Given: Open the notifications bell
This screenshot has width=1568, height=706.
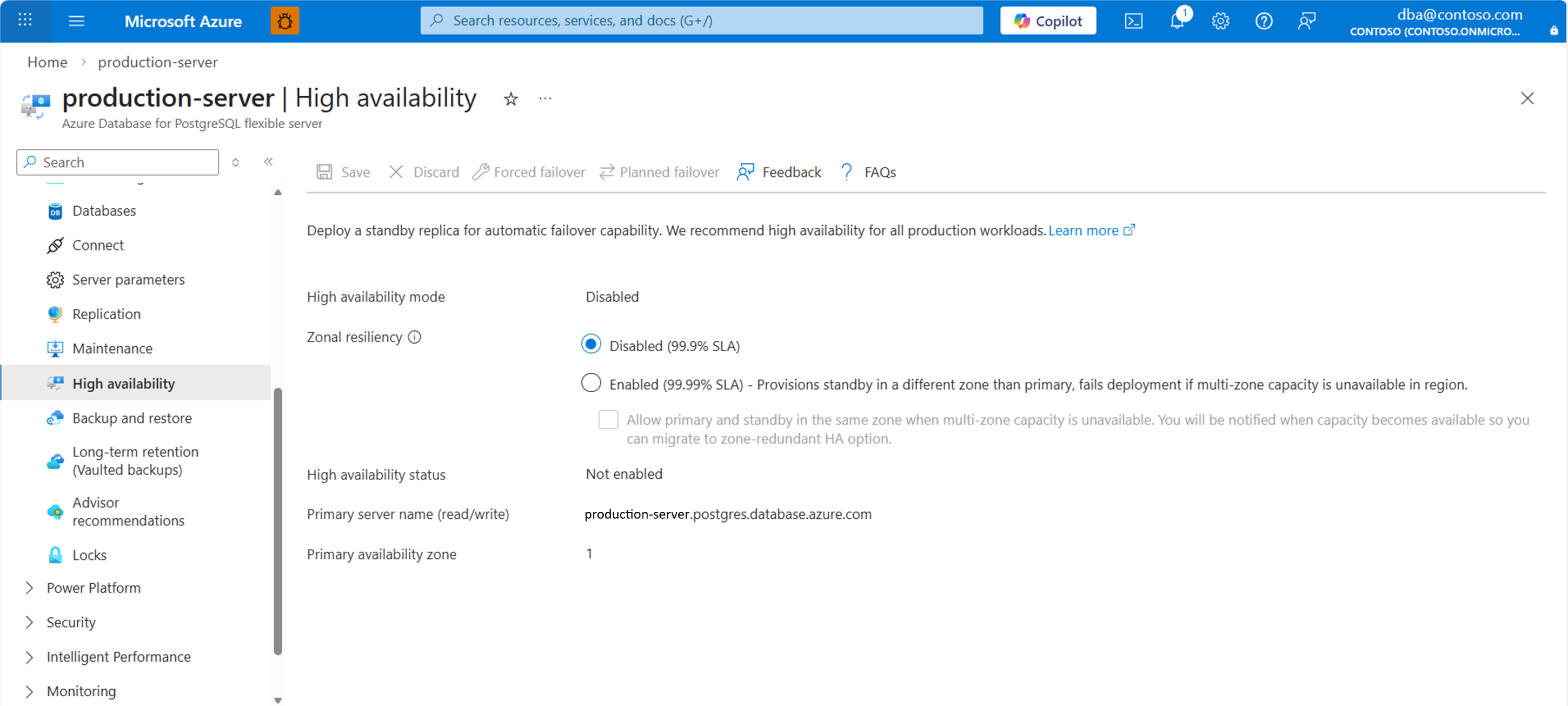Looking at the screenshot, I should click(1177, 21).
